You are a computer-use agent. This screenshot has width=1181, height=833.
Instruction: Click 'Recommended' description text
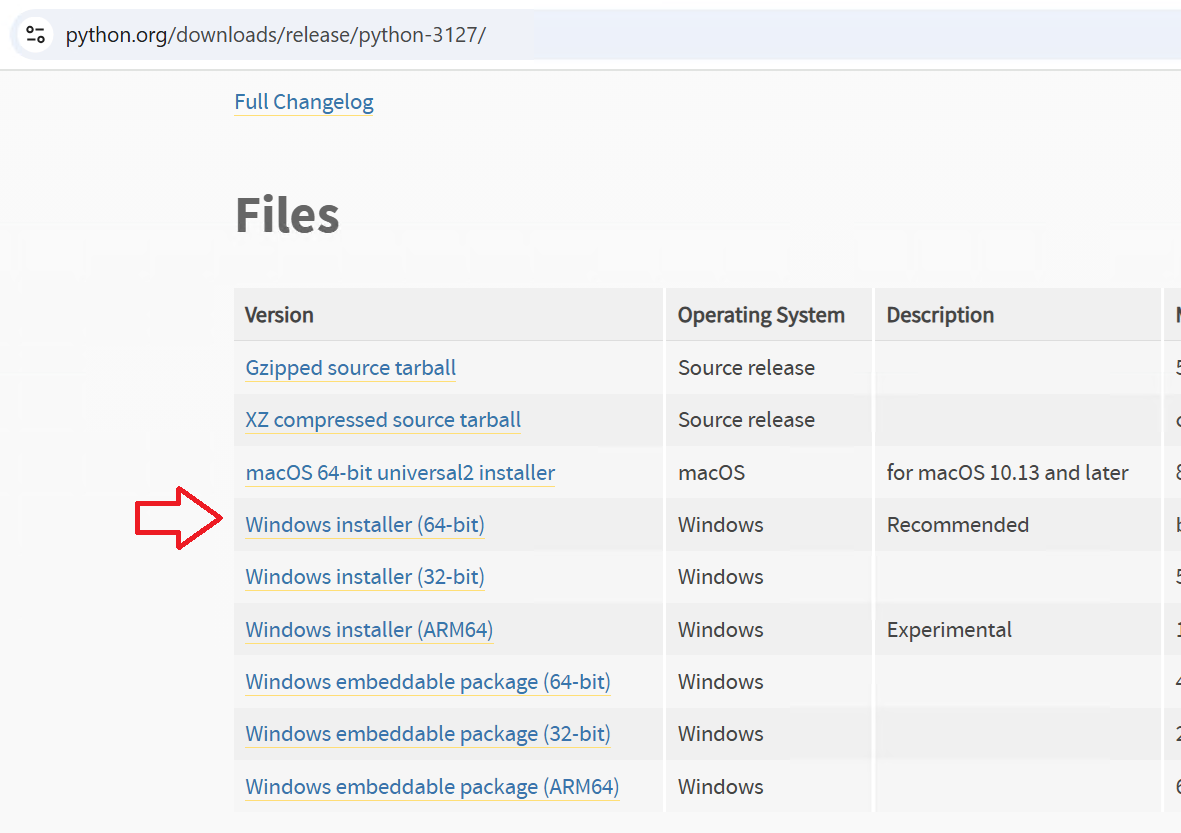957,524
